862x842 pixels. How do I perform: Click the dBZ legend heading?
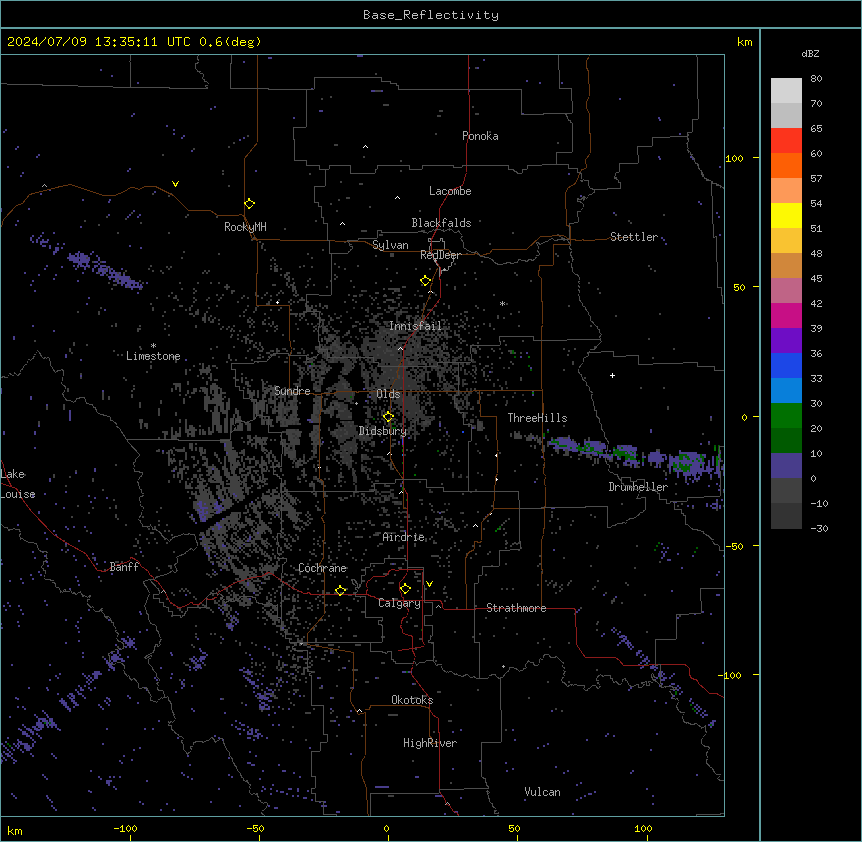[x=810, y=54]
